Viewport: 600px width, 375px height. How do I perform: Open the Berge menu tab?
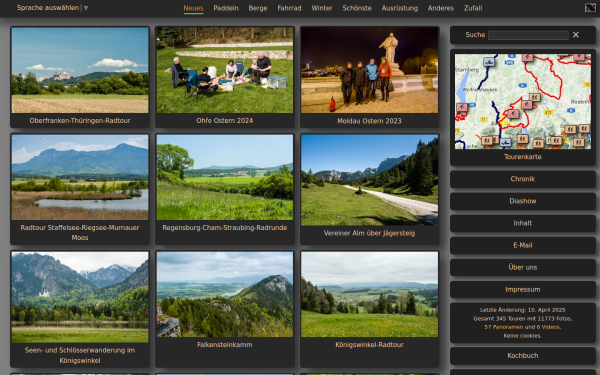point(258,8)
